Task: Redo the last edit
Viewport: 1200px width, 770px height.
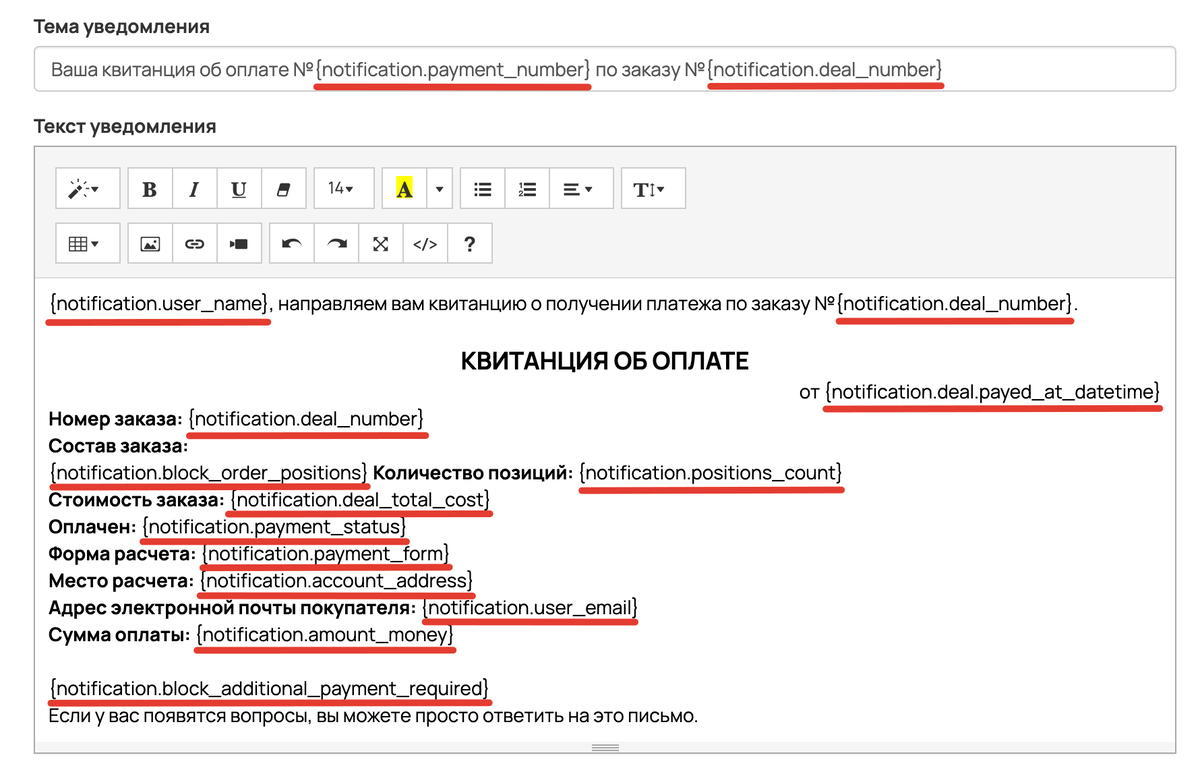Action: coord(336,243)
